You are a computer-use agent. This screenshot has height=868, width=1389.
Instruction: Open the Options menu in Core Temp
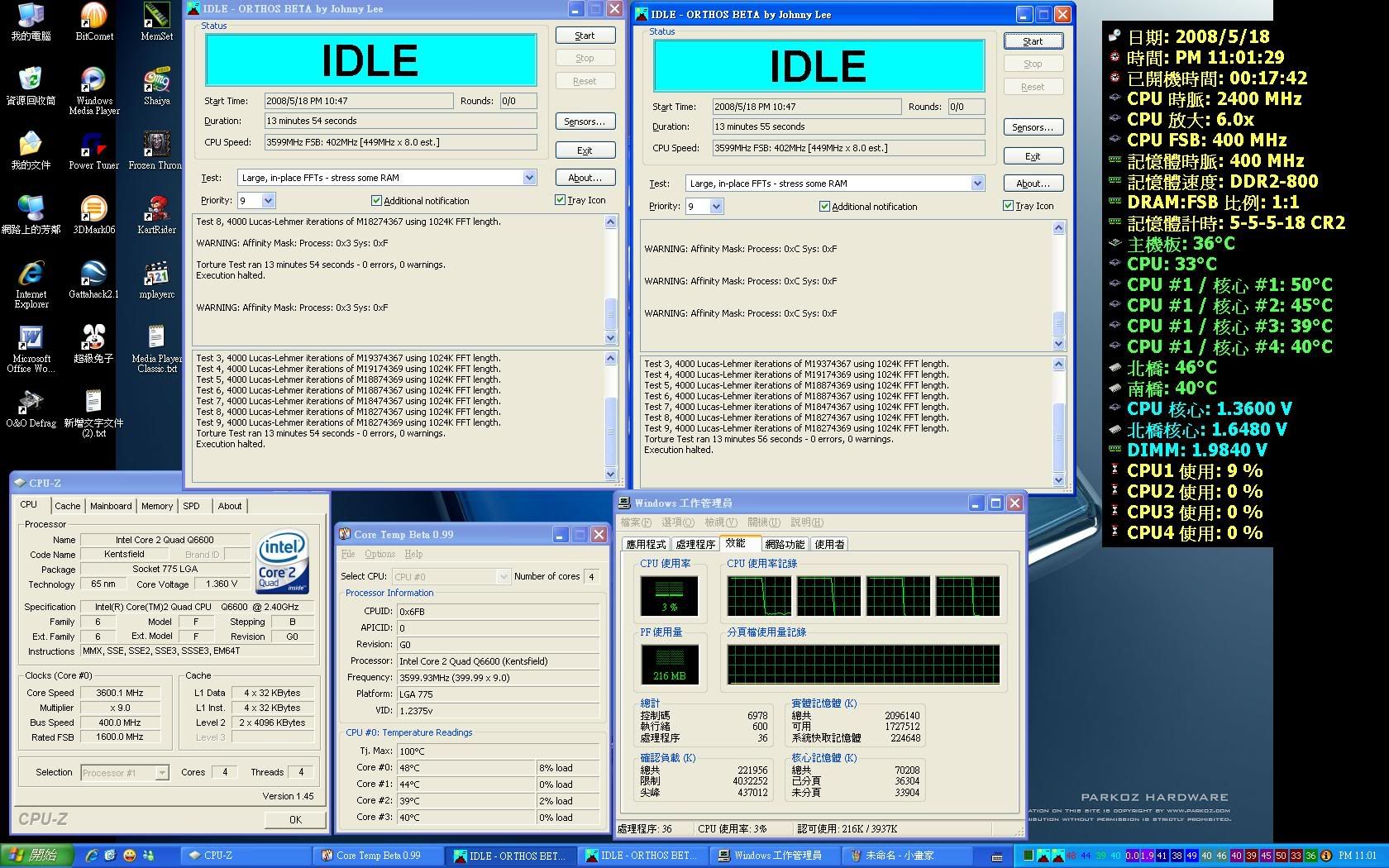click(x=379, y=554)
